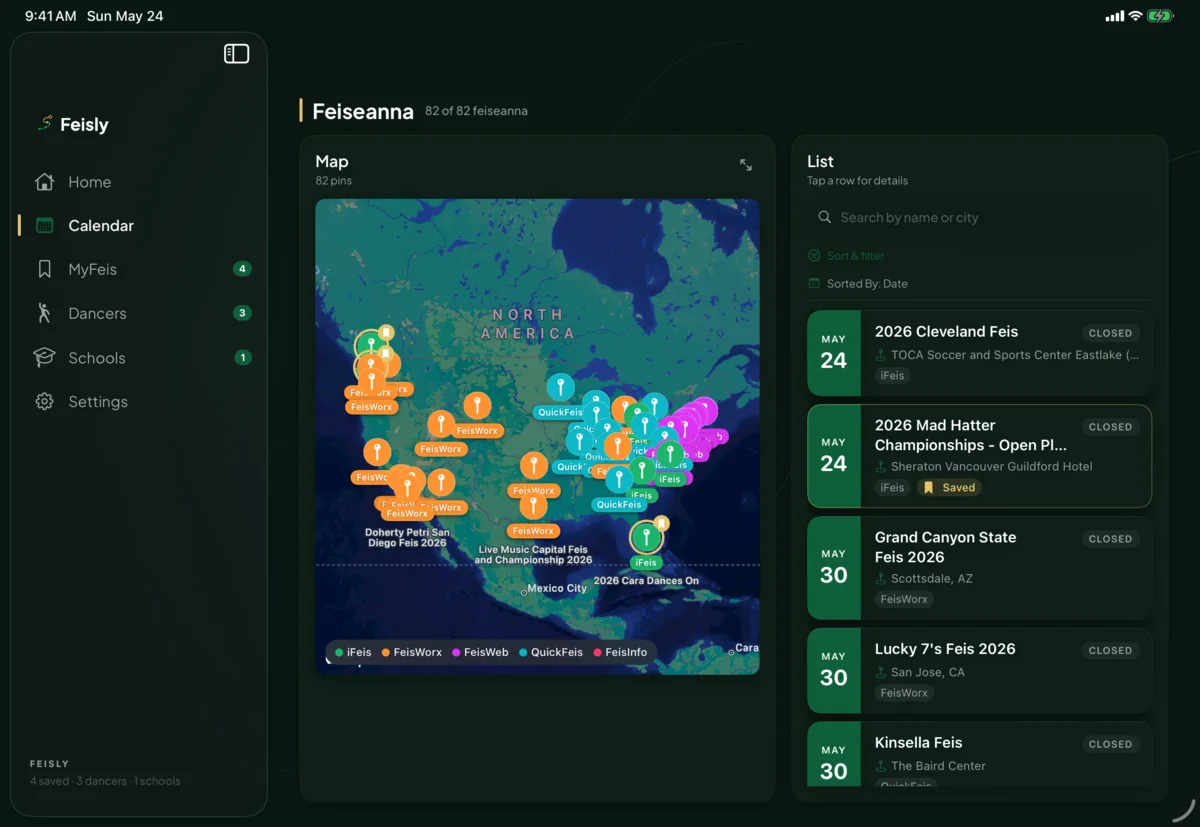Click the Saved tag on Mad Hatter
The height and width of the screenshot is (827, 1200).
949,488
